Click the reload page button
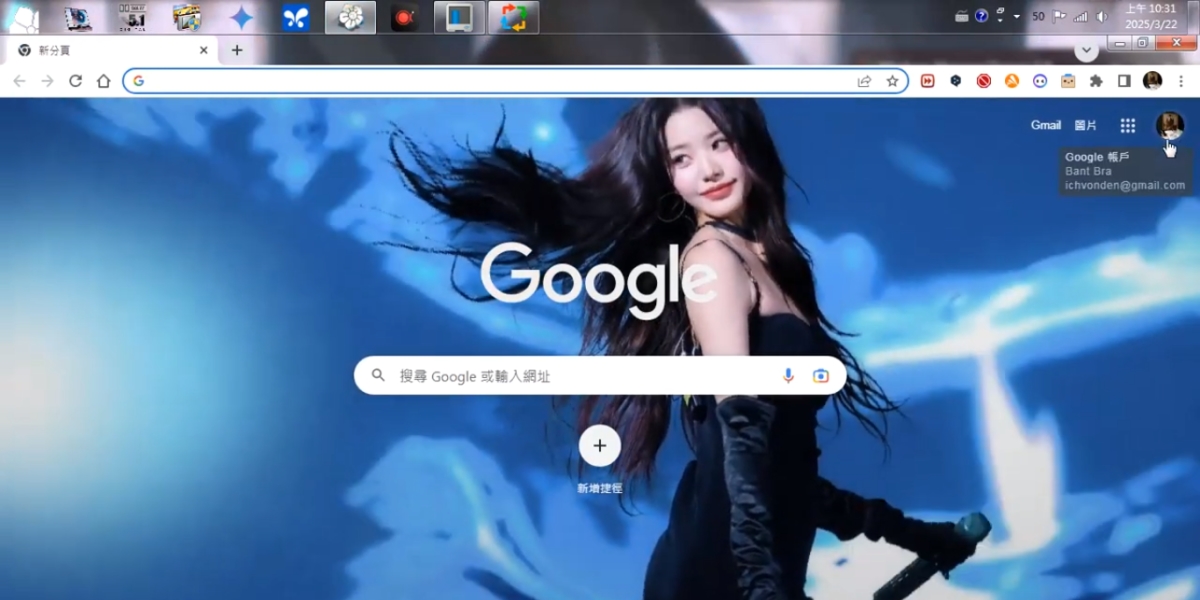 click(75, 81)
